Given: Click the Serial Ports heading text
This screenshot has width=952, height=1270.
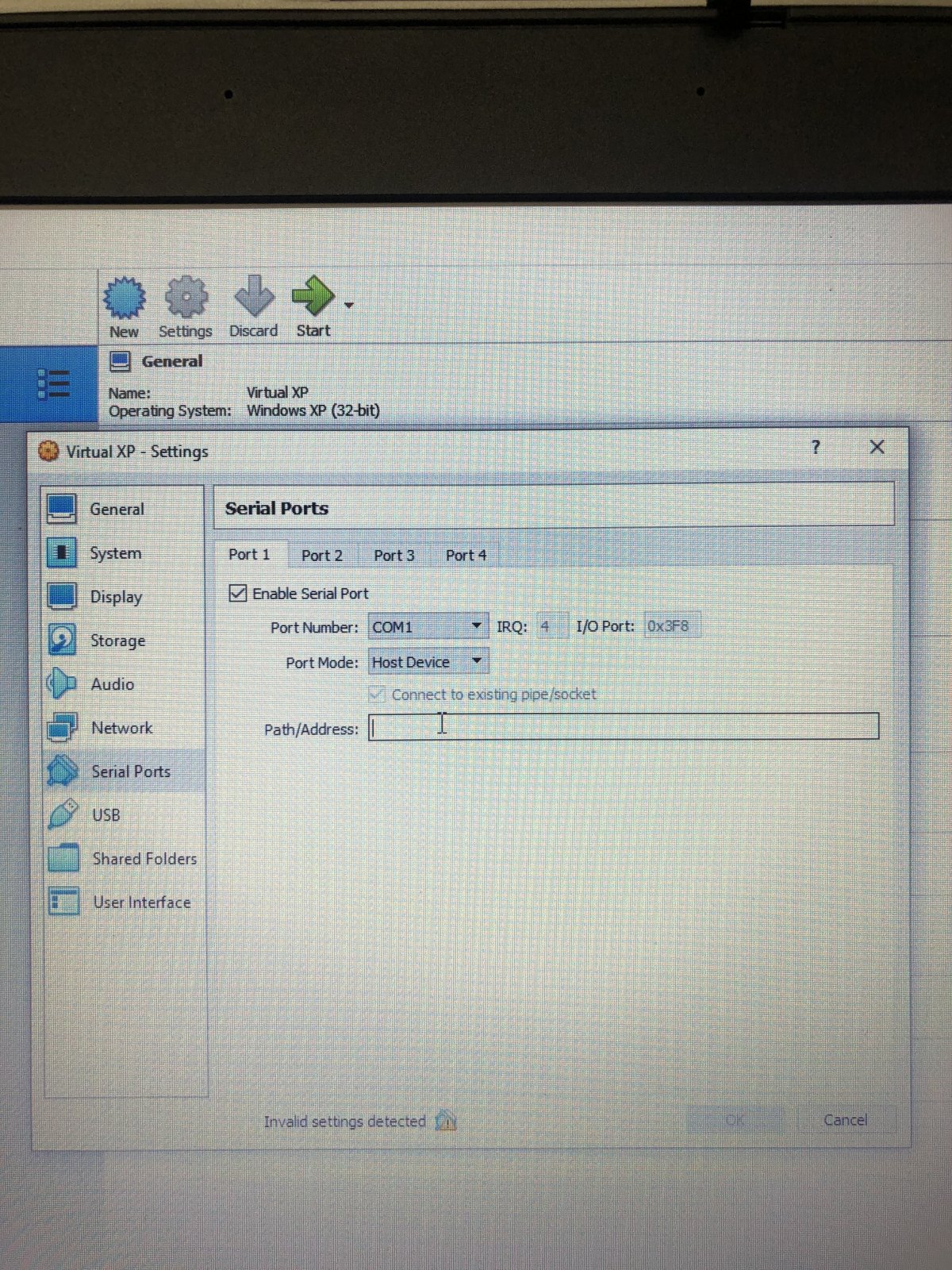Looking at the screenshot, I should 277,508.
